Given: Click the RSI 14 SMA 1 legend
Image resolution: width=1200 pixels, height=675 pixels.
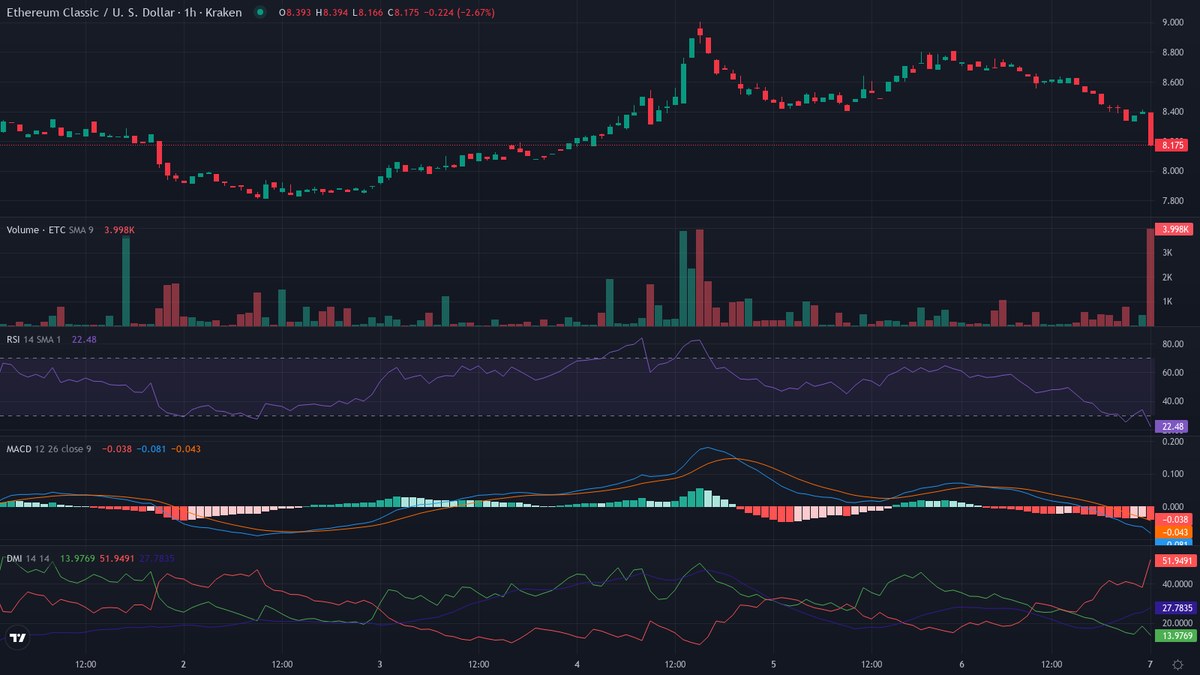Looking at the screenshot, I should tap(34, 339).
